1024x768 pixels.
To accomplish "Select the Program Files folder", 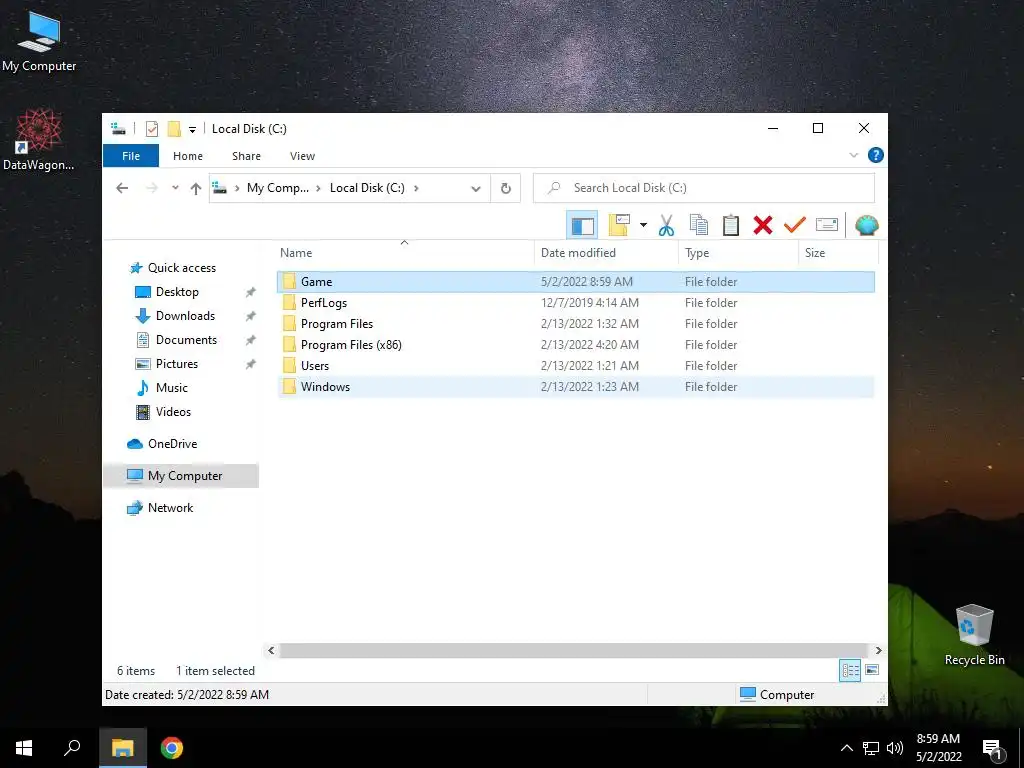I will click(575, 324).
